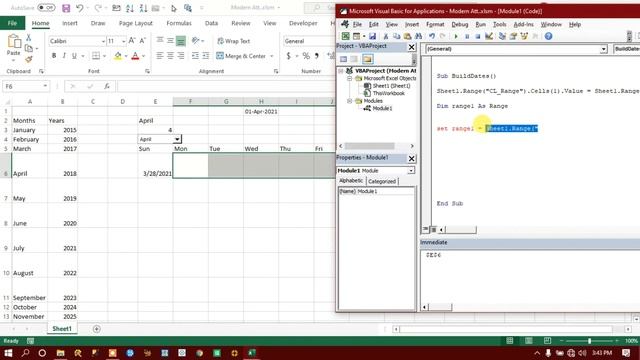Viewport: 640px width, 360px height.
Task: Close the Project - VBAProject panel
Action: (411, 47)
